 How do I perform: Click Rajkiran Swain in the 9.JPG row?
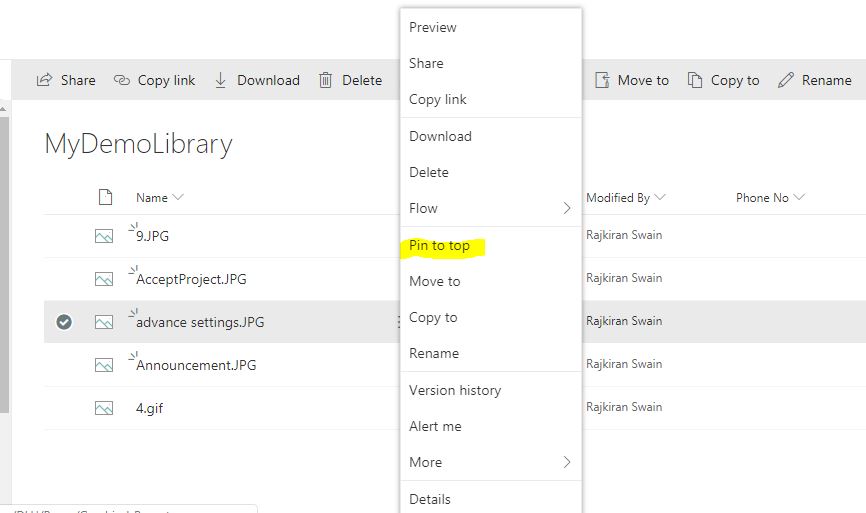point(624,235)
